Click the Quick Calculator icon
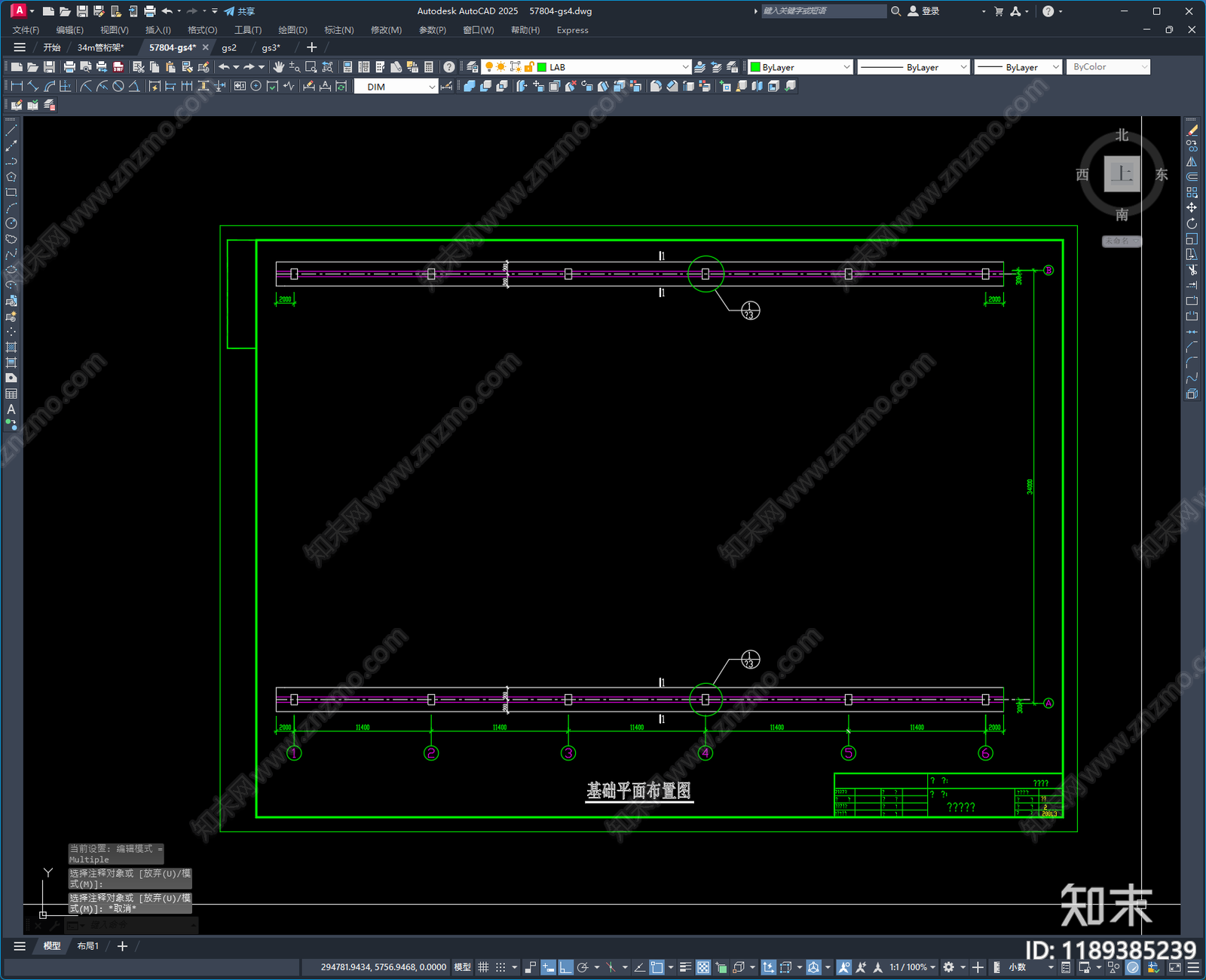Image resolution: width=1206 pixels, height=980 pixels. point(429,67)
